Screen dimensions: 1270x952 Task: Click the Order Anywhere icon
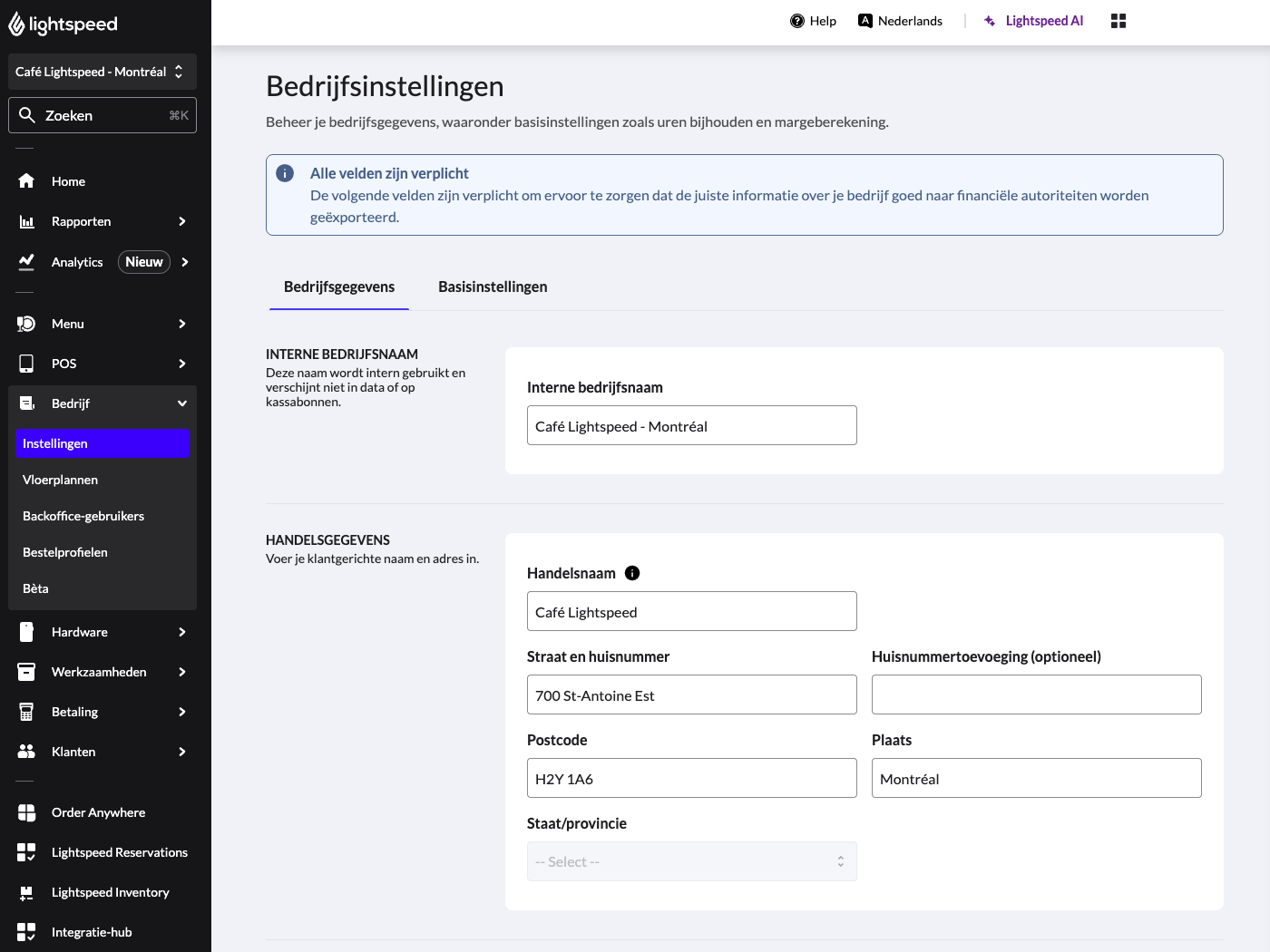[26, 812]
